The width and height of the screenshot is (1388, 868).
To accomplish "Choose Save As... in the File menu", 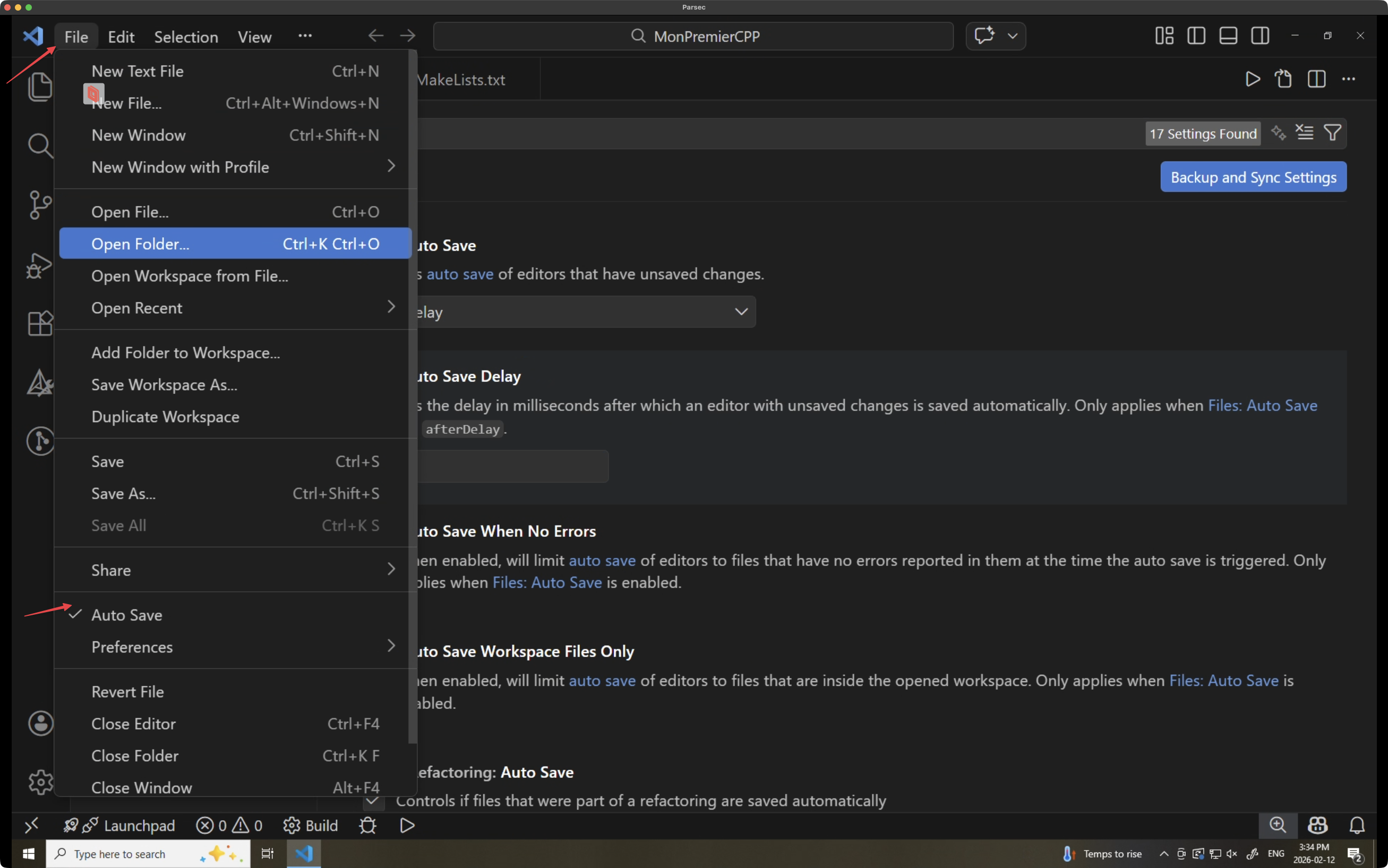I will point(235,493).
